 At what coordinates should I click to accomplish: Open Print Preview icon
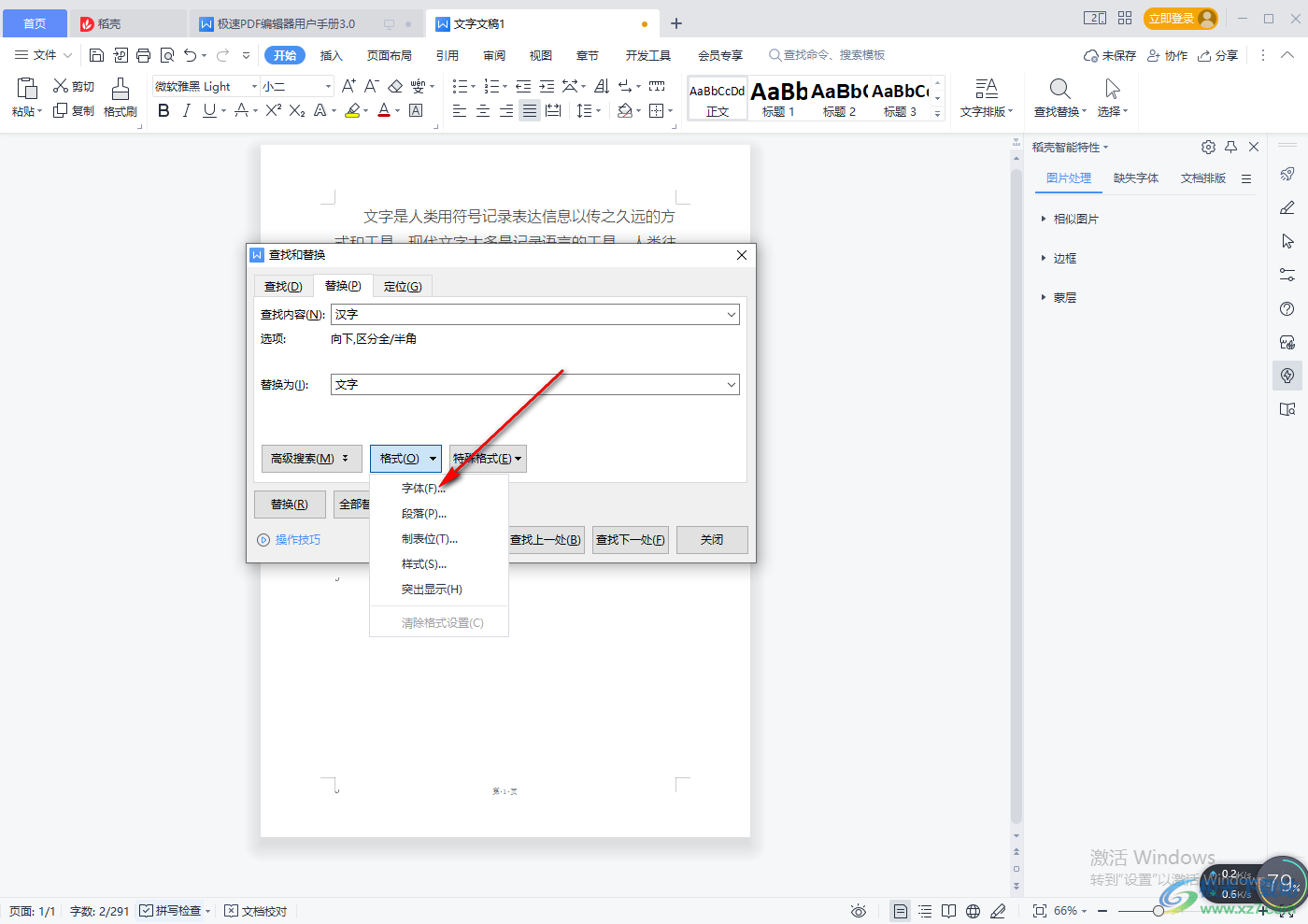click(167, 55)
